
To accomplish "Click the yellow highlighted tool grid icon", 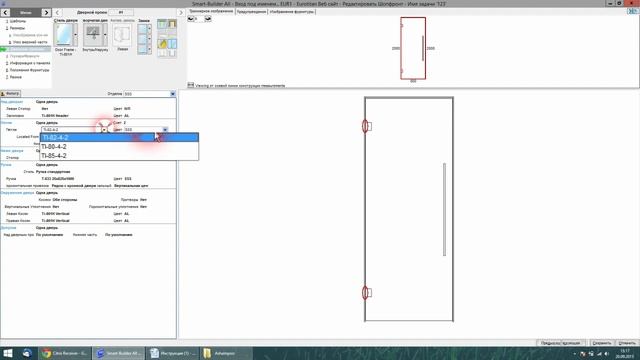I will point(162,43).
